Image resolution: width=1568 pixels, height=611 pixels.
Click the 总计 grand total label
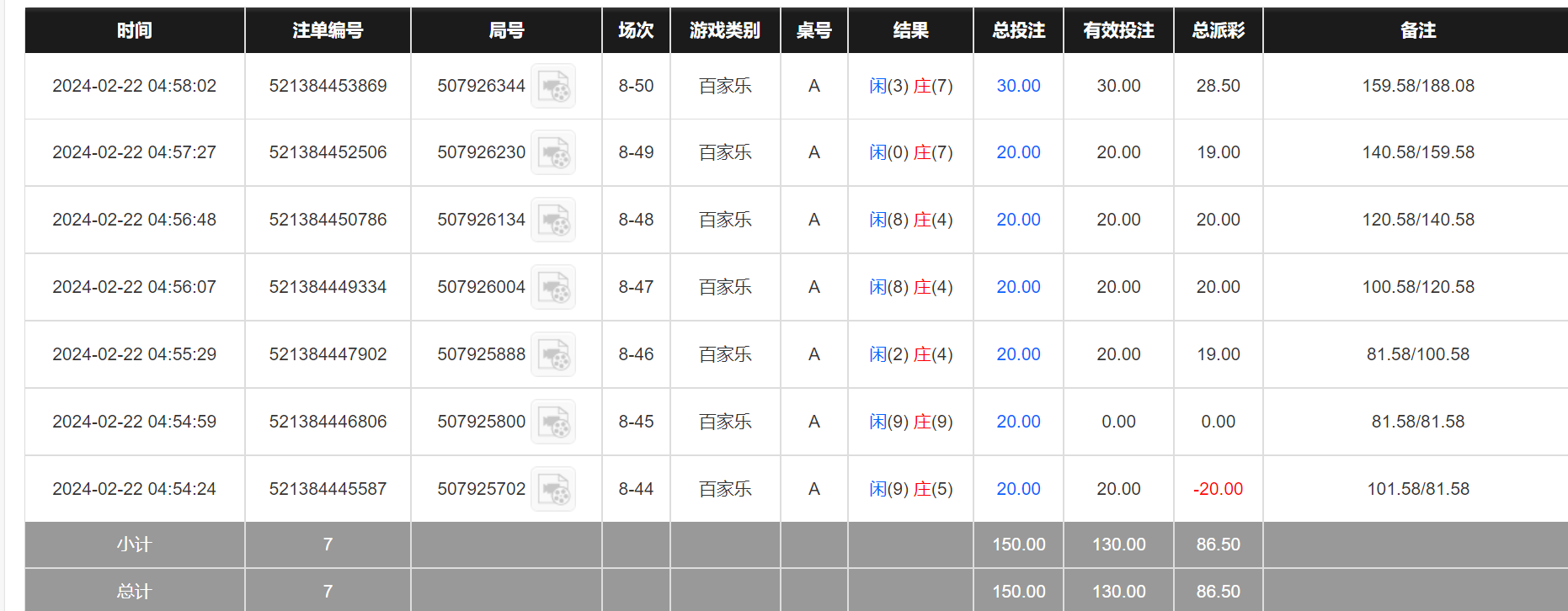135,592
